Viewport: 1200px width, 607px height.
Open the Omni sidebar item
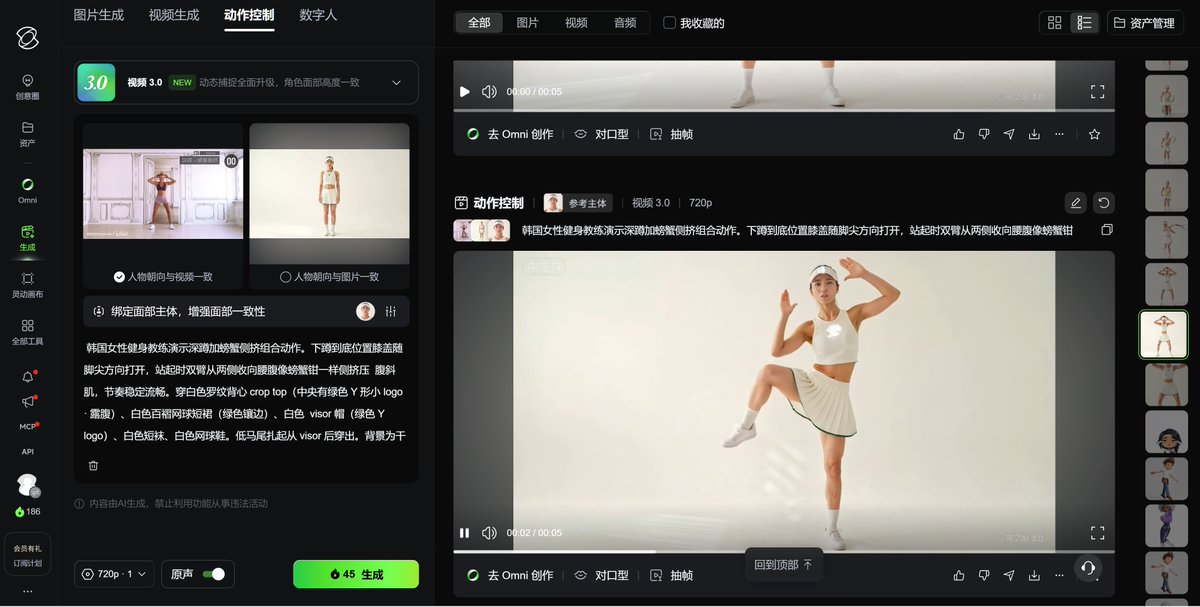27,191
